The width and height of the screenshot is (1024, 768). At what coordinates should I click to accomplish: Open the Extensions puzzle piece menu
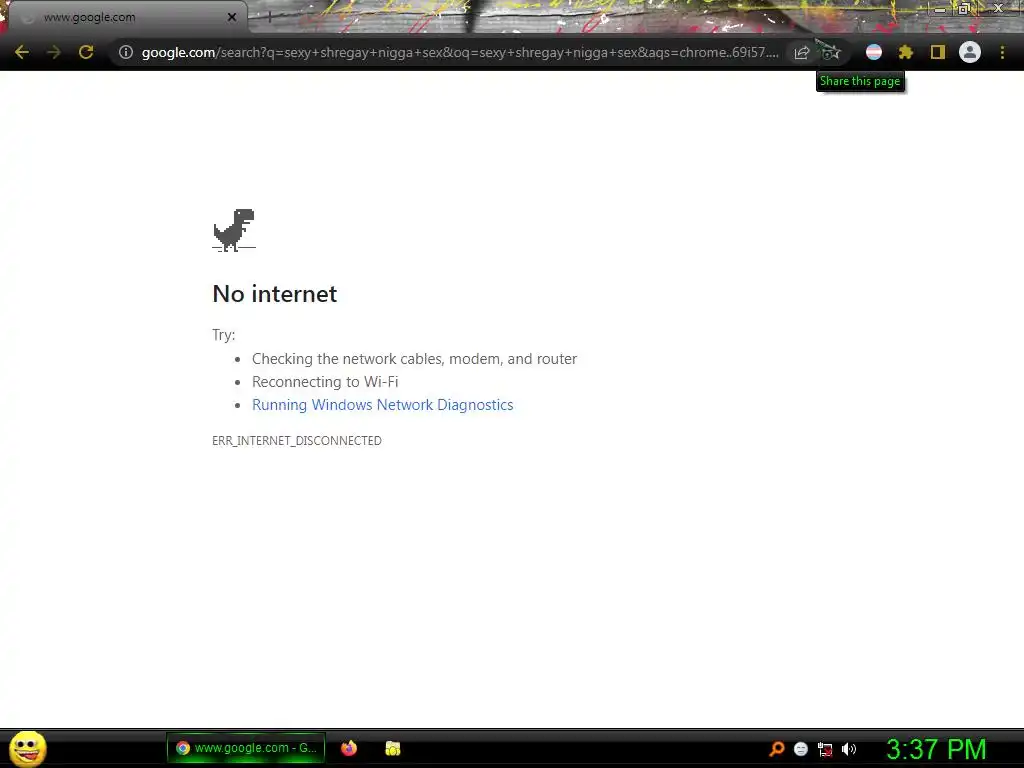coord(906,52)
